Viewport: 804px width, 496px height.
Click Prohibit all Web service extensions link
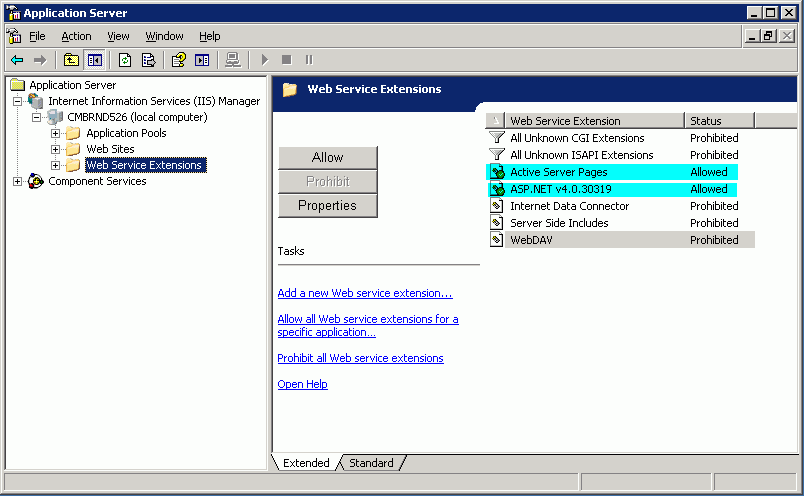tap(360, 358)
